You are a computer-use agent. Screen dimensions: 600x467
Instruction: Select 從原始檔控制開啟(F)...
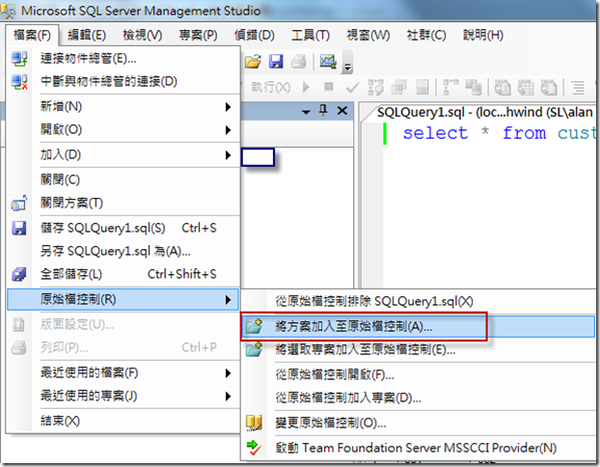coord(418,374)
